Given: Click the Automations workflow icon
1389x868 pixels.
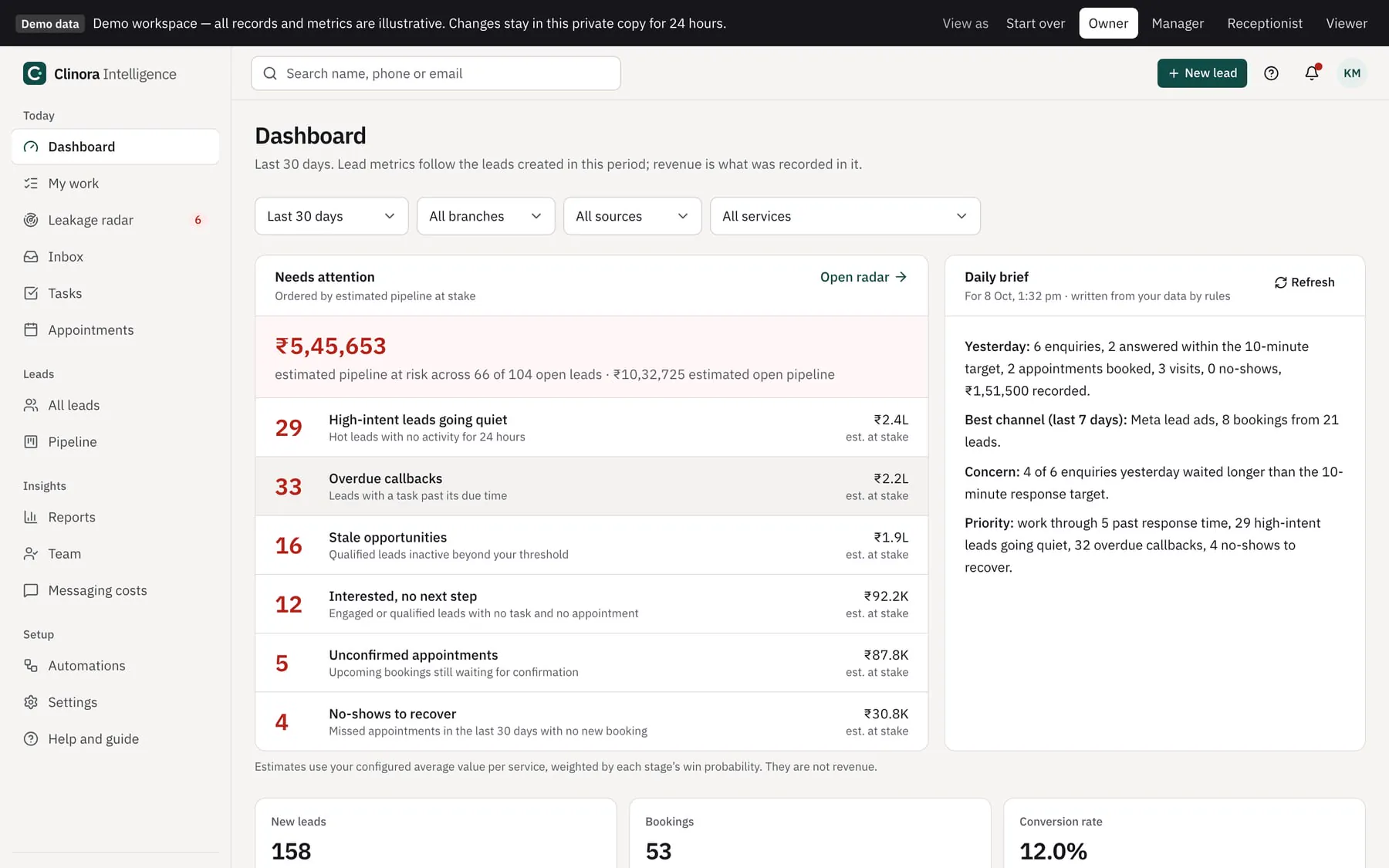Looking at the screenshot, I should click(31, 666).
